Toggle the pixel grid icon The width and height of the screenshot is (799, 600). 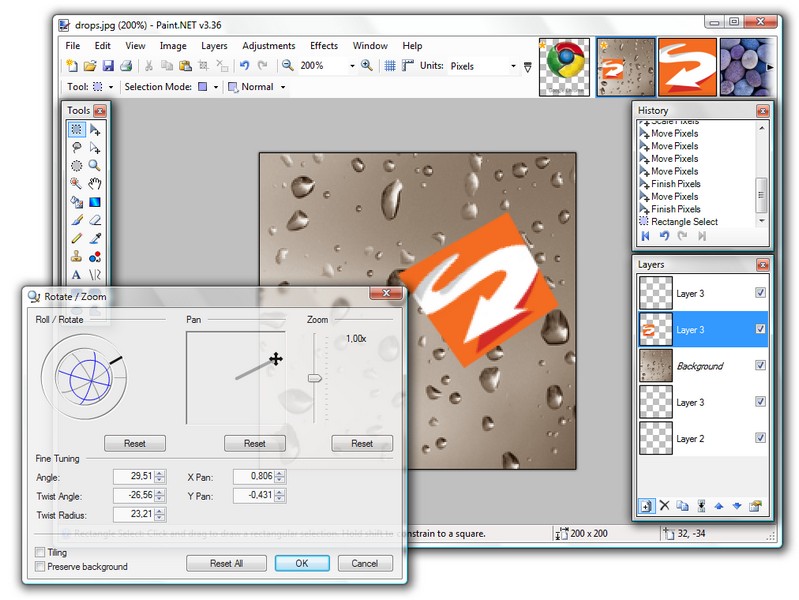(x=390, y=65)
